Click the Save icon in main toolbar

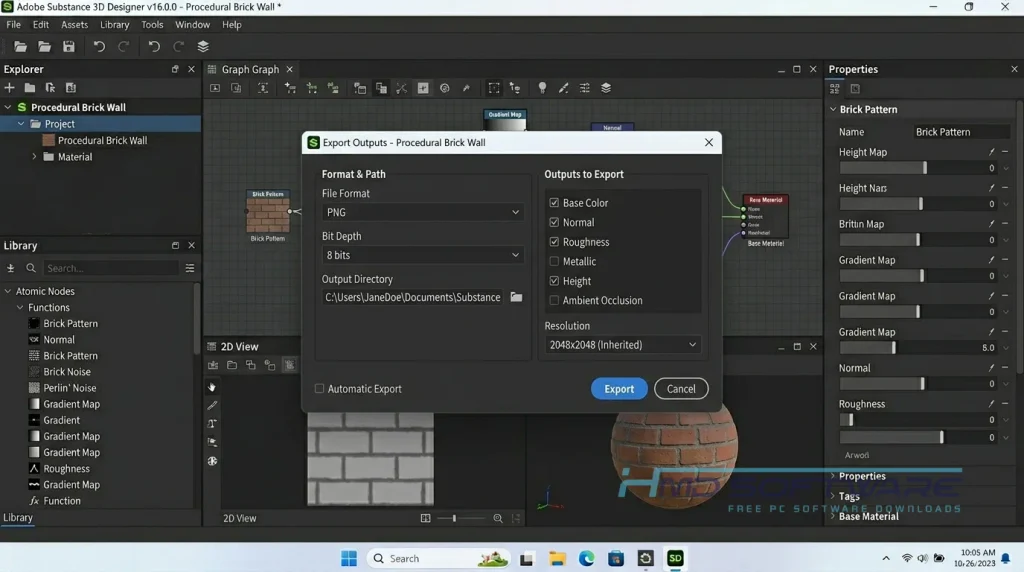tap(69, 46)
